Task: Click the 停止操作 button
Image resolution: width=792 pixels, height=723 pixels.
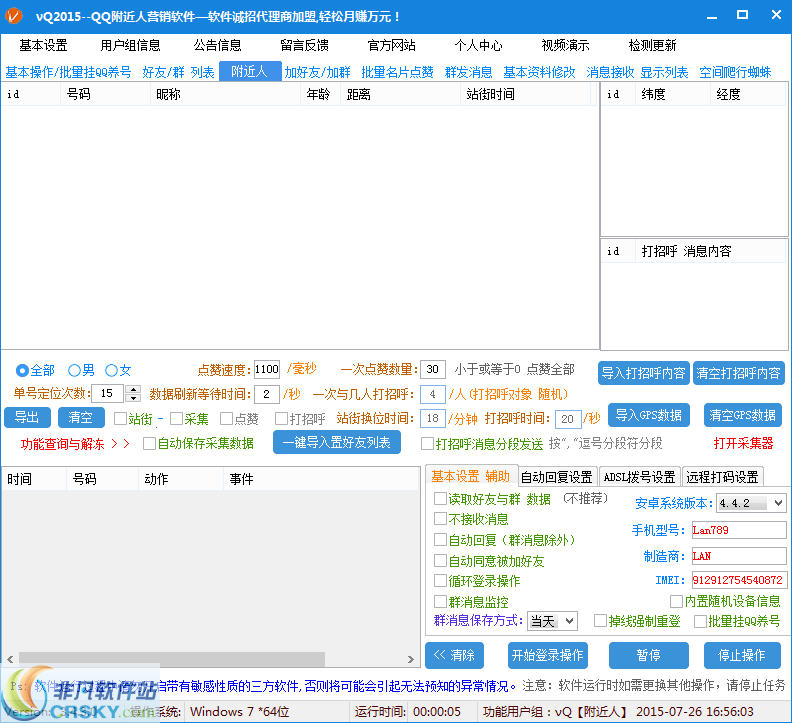Action: pos(742,655)
